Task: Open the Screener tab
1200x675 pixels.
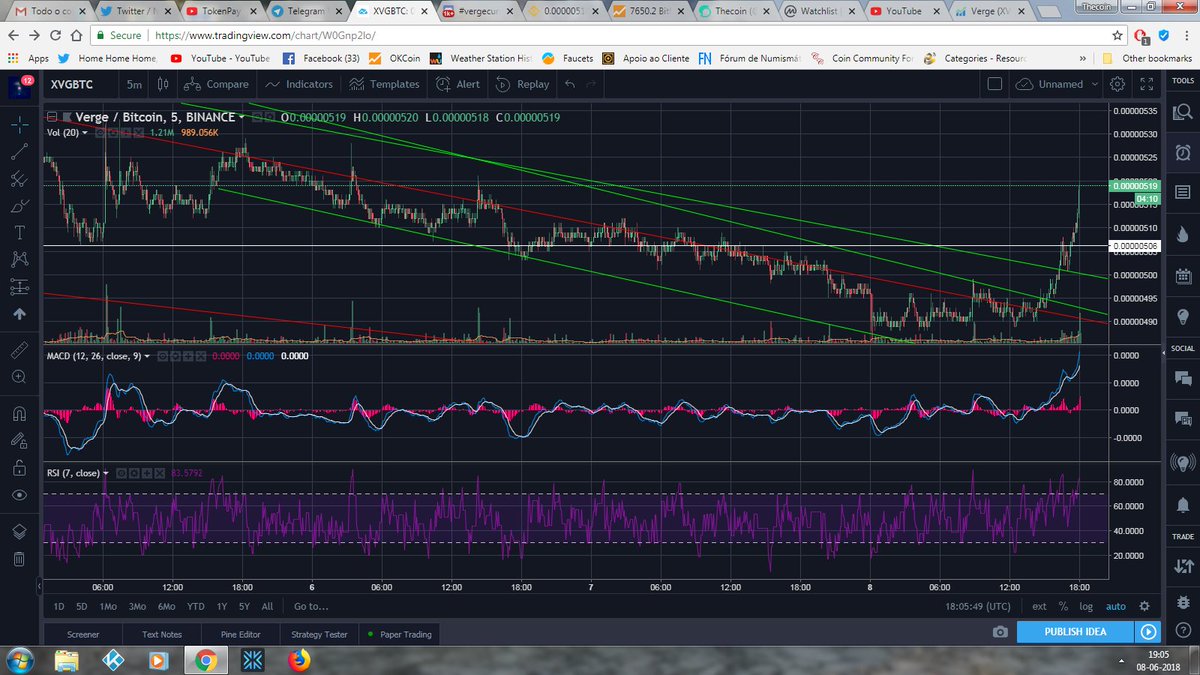Action: tap(83, 634)
